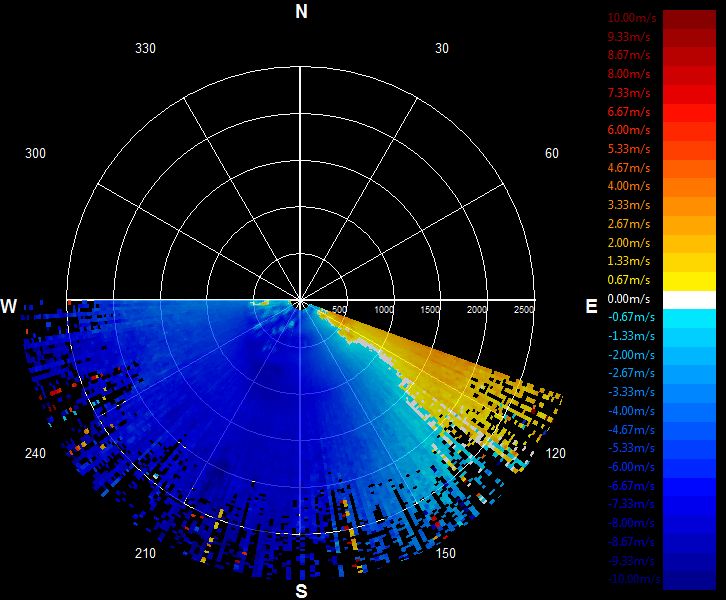Image resolution: width=726 pixels, height=600 pixels.
Task: Click the 4.00m/s legend label
Action: click(629, 186)
